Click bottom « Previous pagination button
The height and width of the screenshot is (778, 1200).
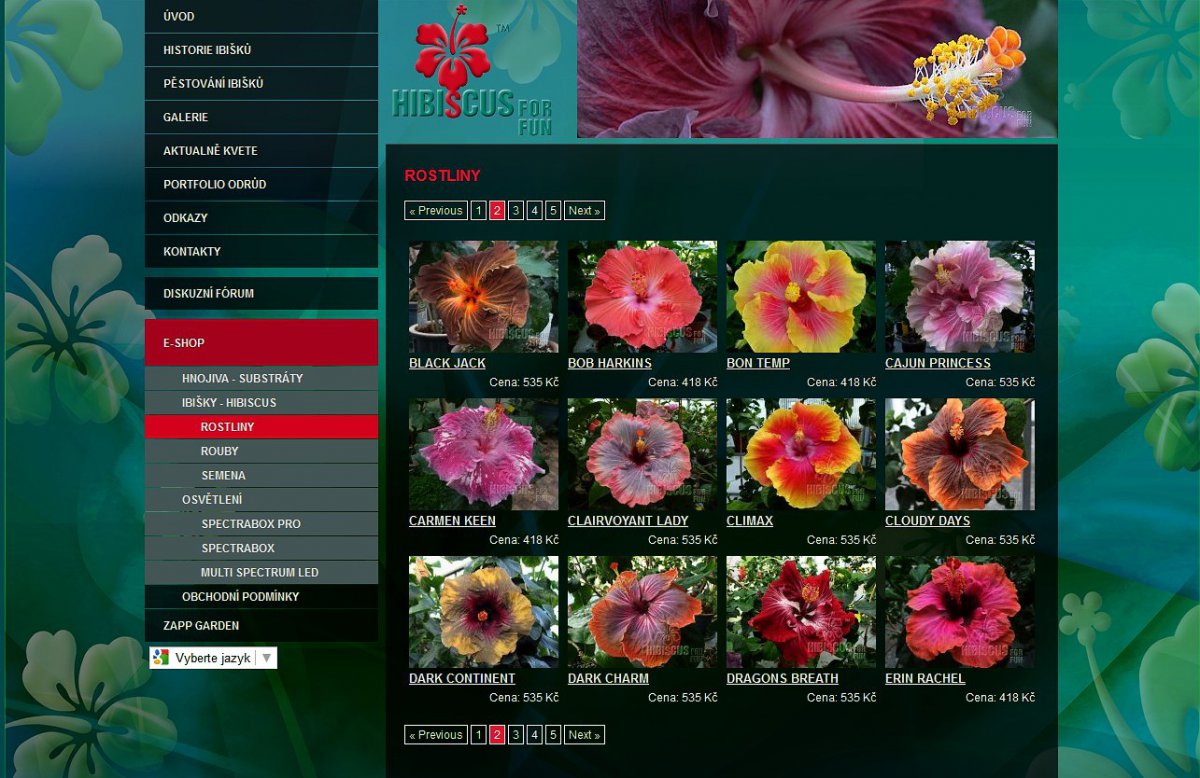(436, 735)
